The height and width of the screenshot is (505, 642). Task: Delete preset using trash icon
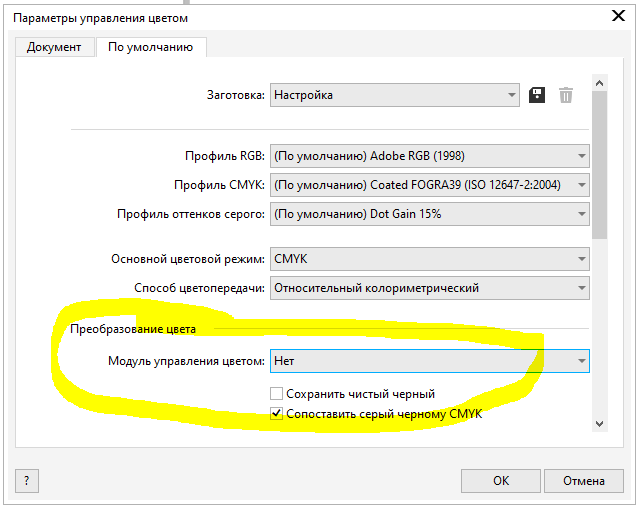(x=565, y=95)
